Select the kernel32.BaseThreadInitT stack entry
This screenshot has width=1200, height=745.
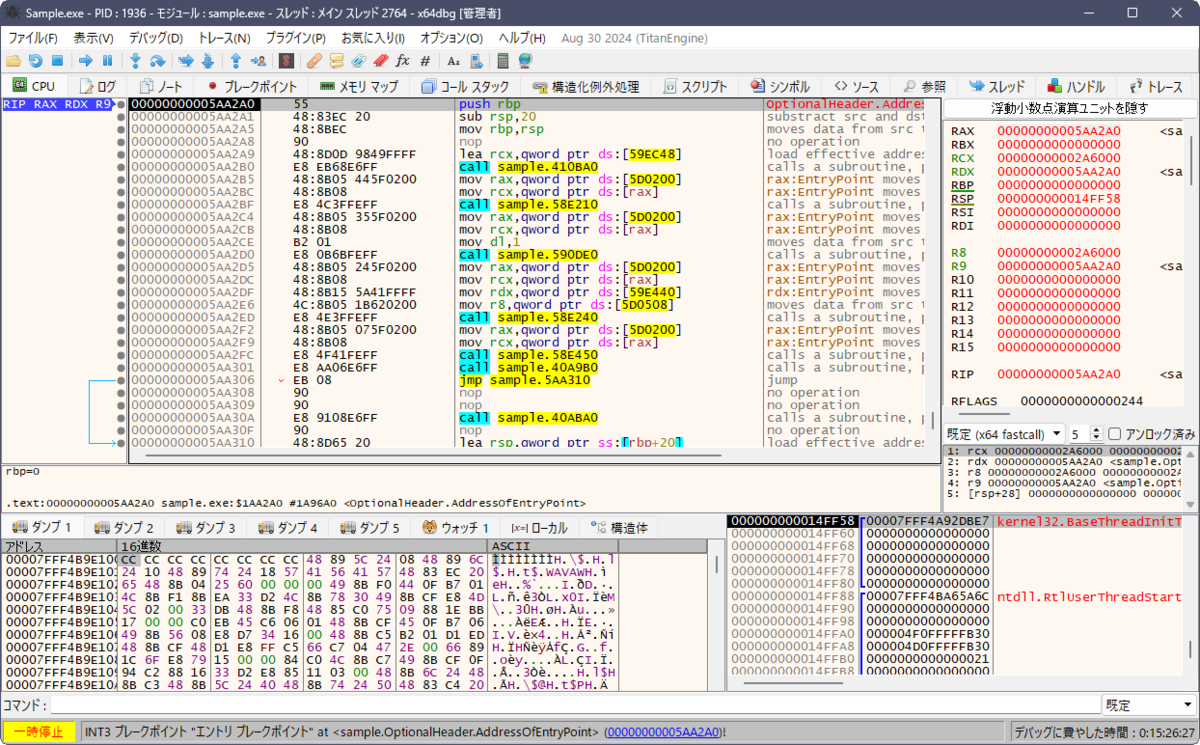(x=1089, y=522)
